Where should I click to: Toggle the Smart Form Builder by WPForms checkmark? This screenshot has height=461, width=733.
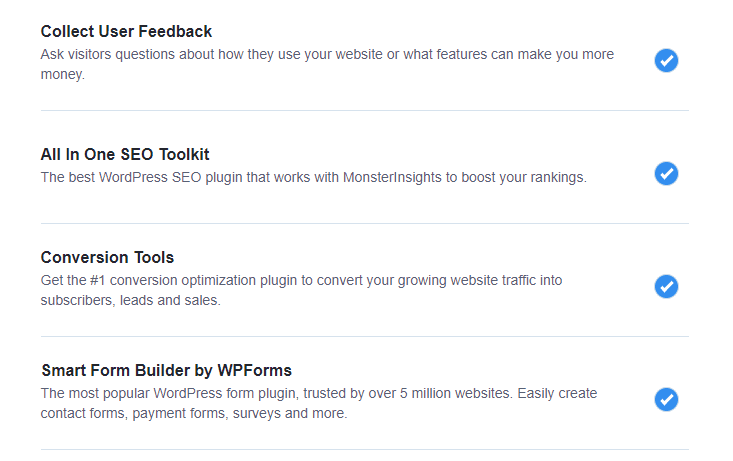[x=666, y=399]
